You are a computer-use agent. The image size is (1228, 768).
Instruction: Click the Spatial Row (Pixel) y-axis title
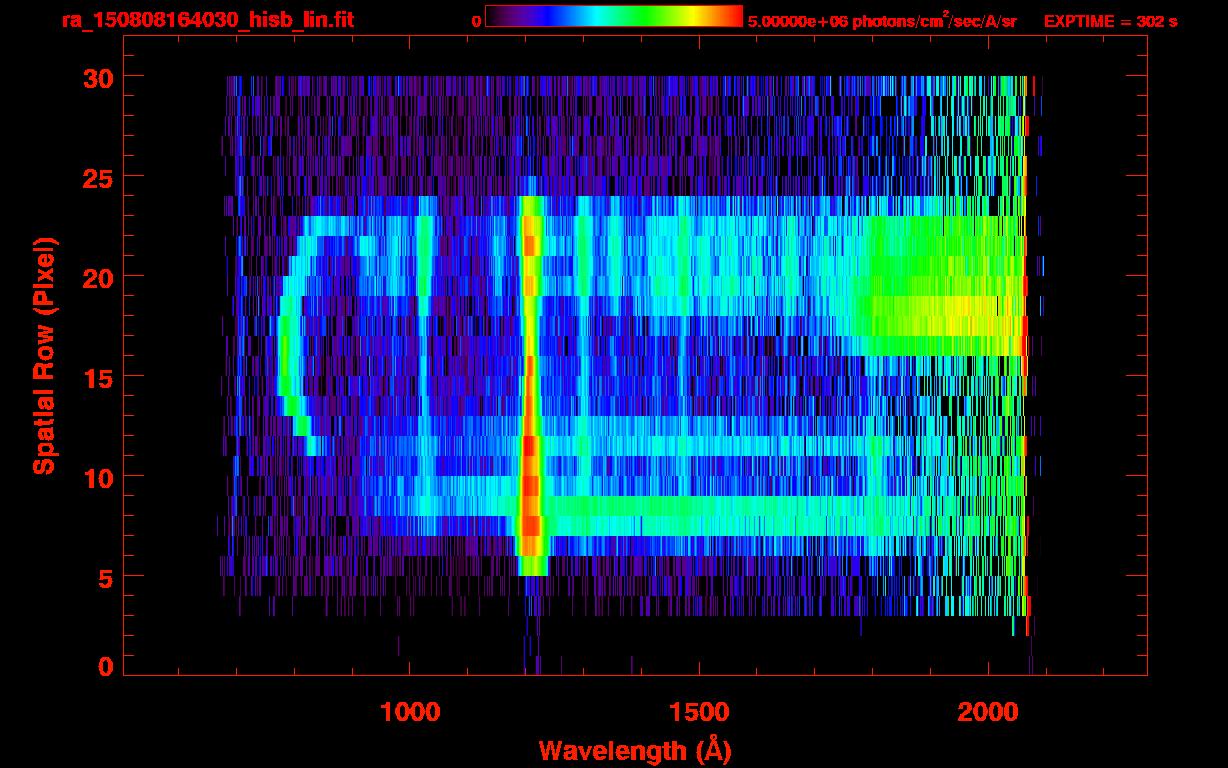[x=44, y=355]
